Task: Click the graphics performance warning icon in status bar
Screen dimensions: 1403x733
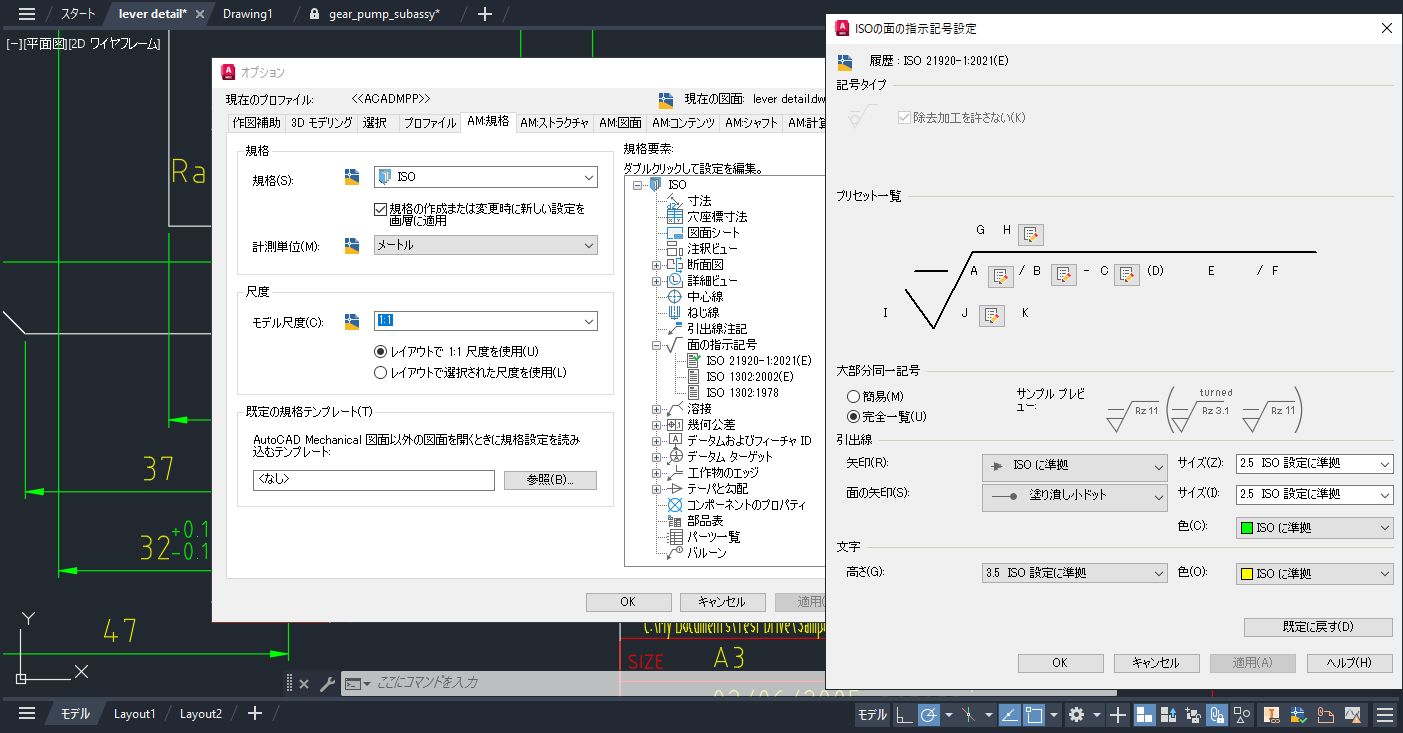Action: (x=1352, y=715)
